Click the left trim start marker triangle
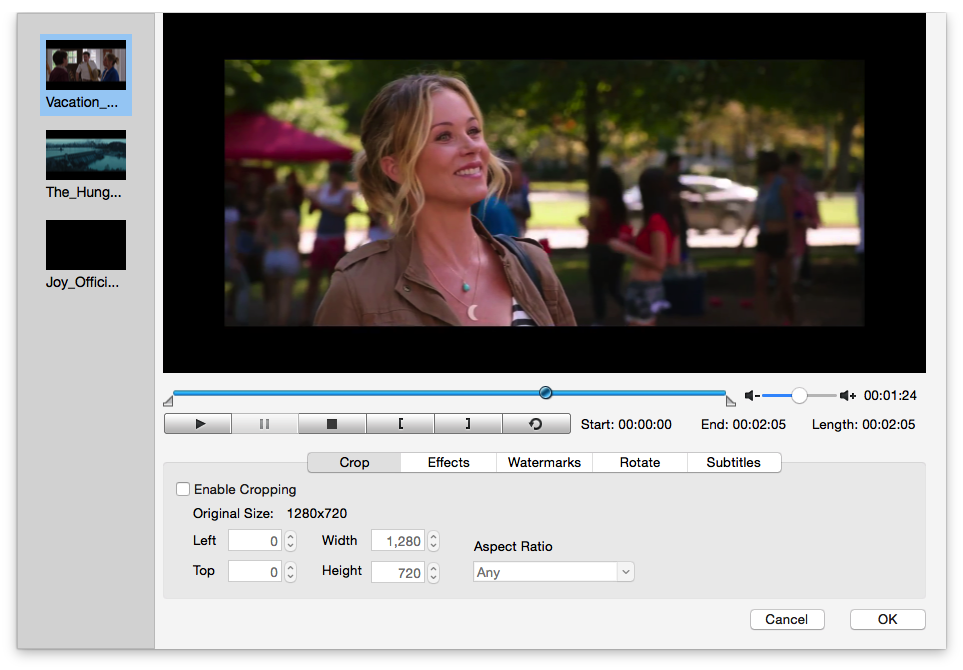The width and height of the screenshot is (963, 670). click(x=168, y=402)
